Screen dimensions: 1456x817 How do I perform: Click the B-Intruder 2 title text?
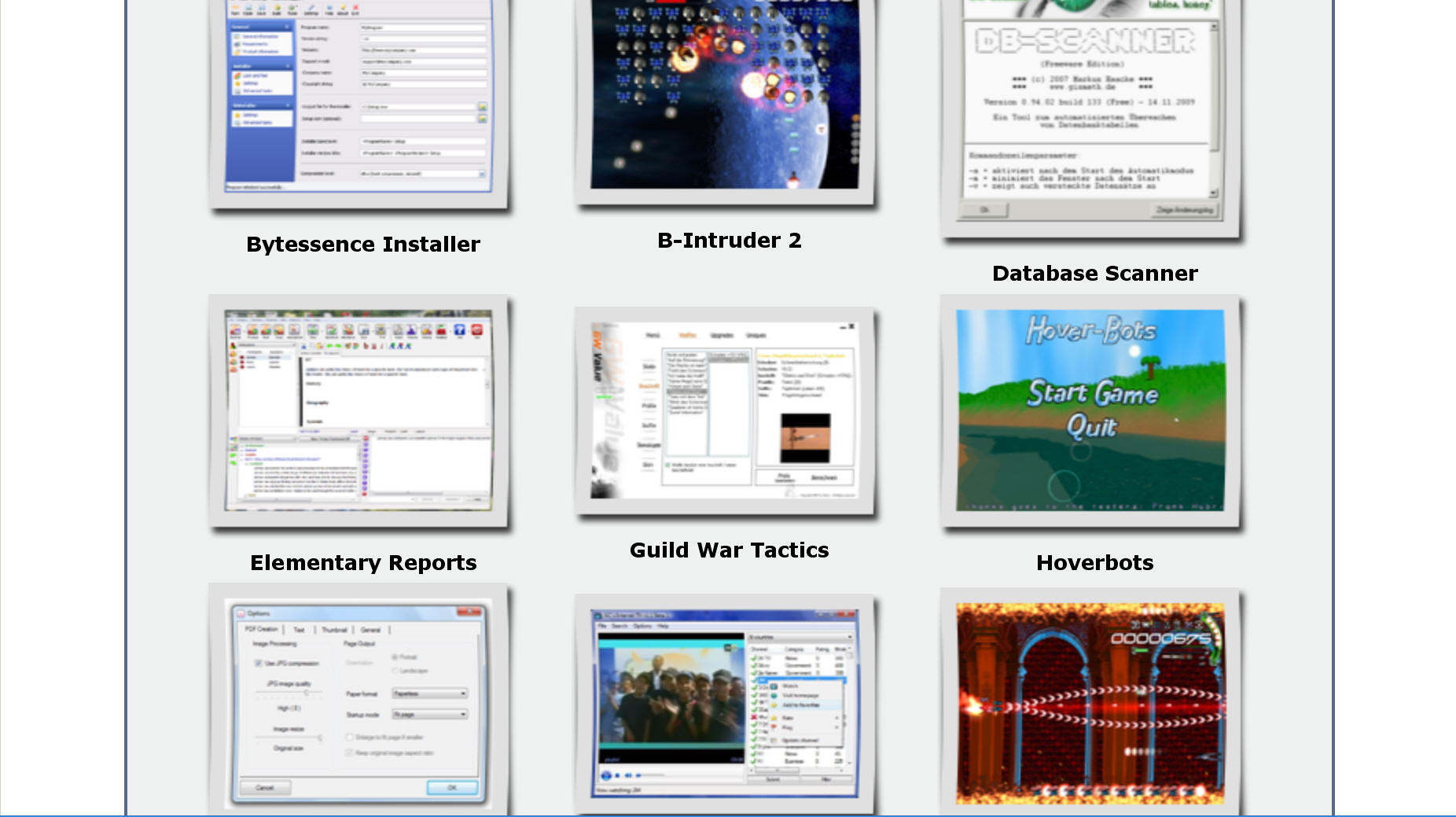click(729, 241)
